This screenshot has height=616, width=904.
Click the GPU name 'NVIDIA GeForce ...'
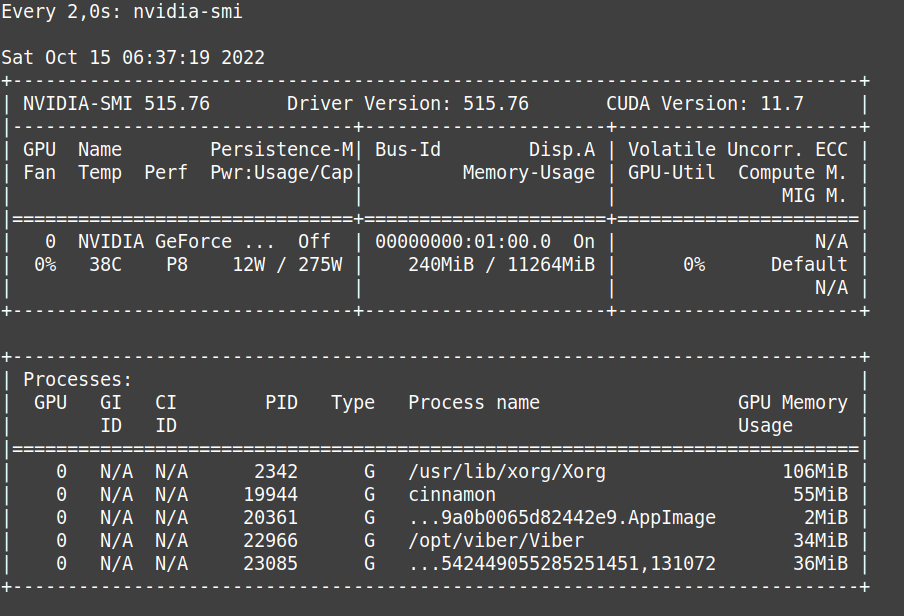176,242
